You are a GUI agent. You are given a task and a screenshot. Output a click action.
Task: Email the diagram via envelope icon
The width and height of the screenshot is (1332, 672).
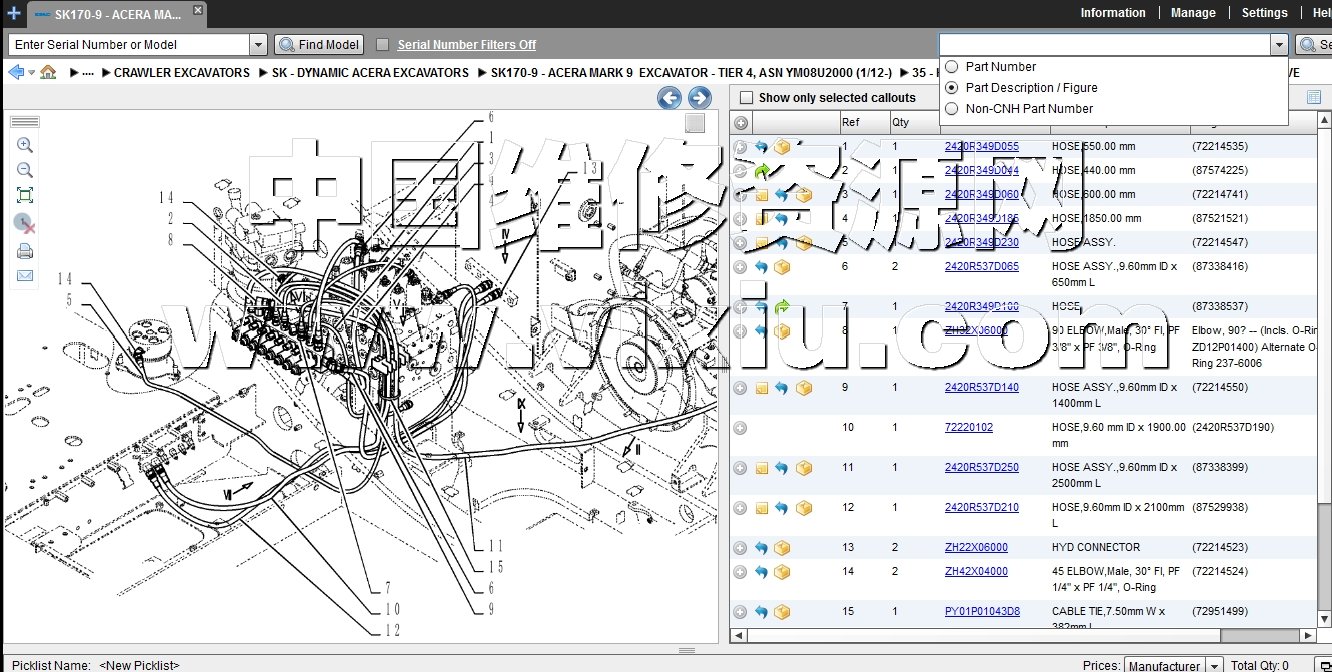(x=25, y=276)
